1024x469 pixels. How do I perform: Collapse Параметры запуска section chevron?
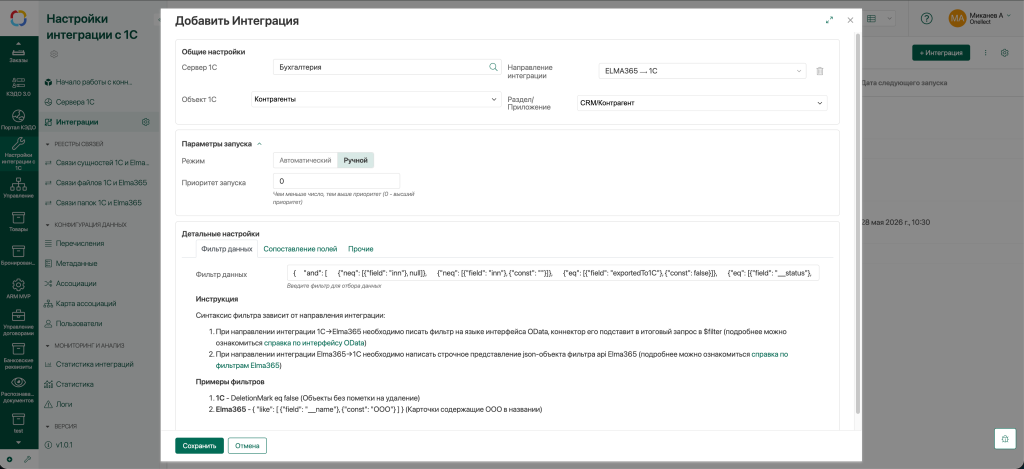pos(259,144)
